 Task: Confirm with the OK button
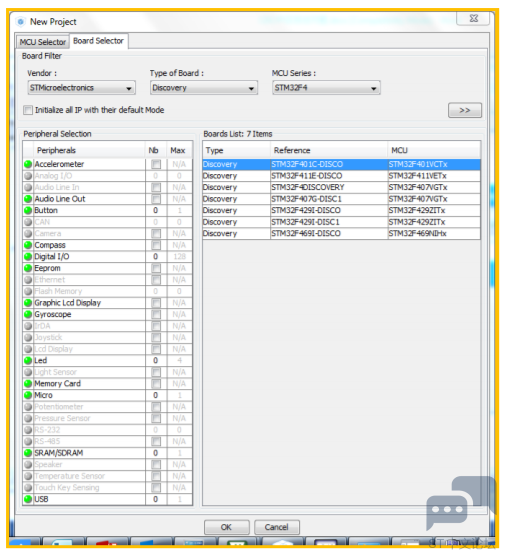click(x=227, y=527)
